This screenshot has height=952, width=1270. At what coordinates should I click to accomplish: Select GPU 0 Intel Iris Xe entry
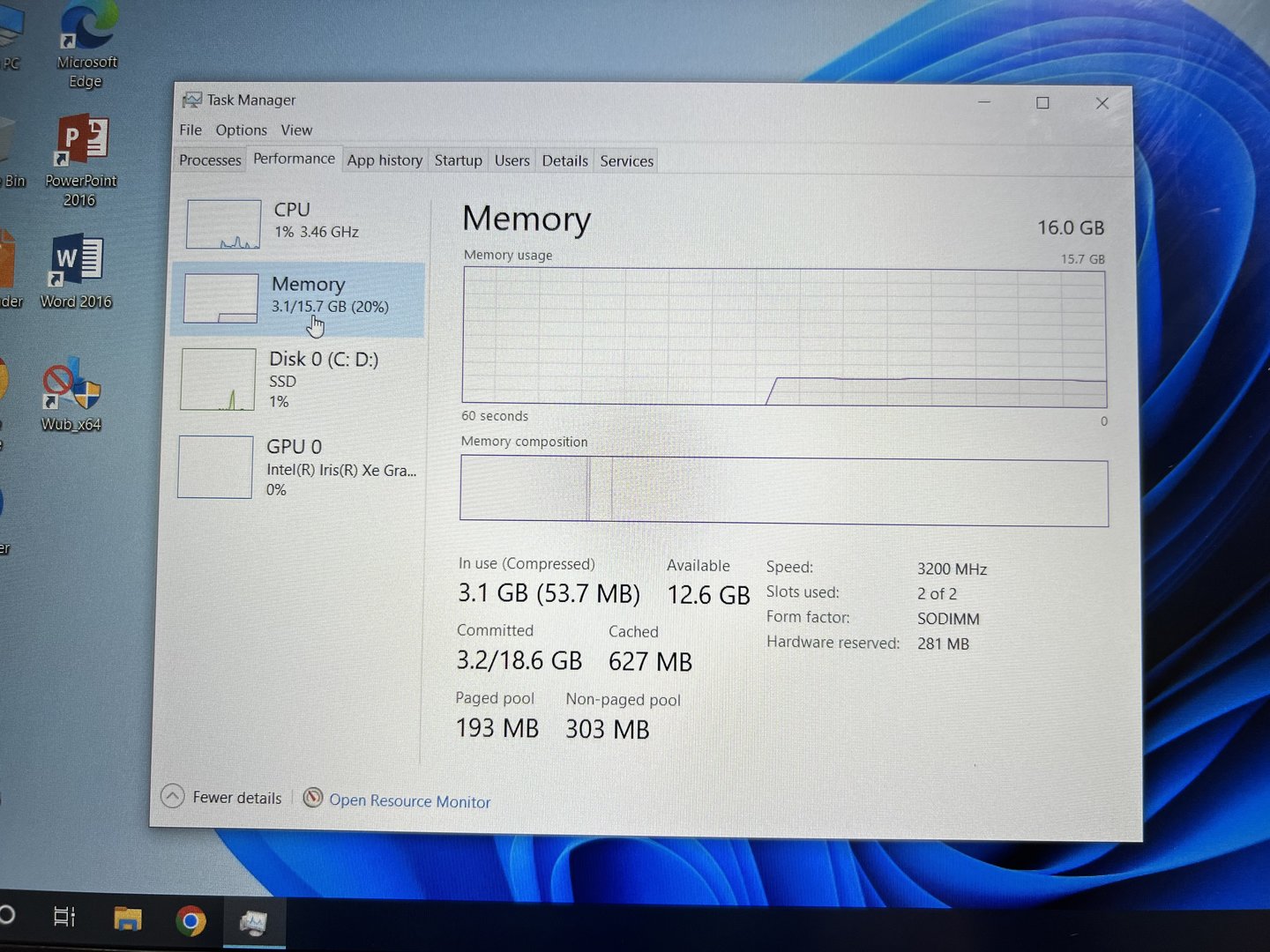(x=340, y=468)
